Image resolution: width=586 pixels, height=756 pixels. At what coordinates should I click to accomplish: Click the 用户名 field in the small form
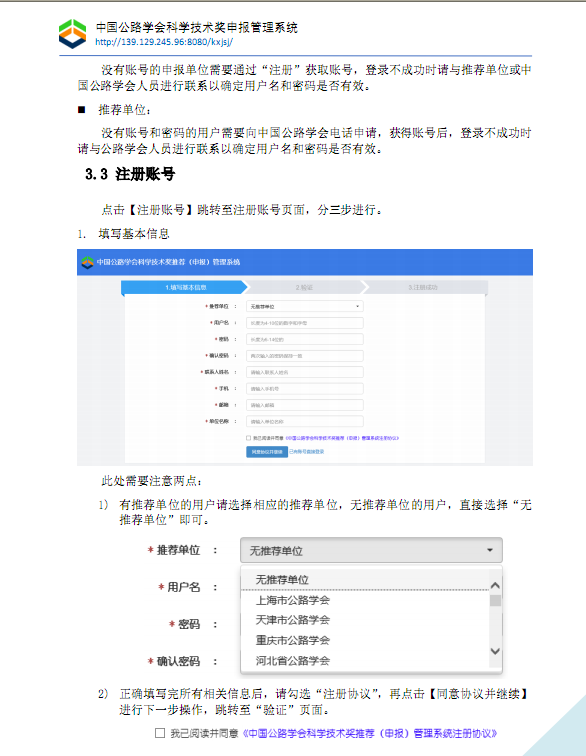click(304, 323)
